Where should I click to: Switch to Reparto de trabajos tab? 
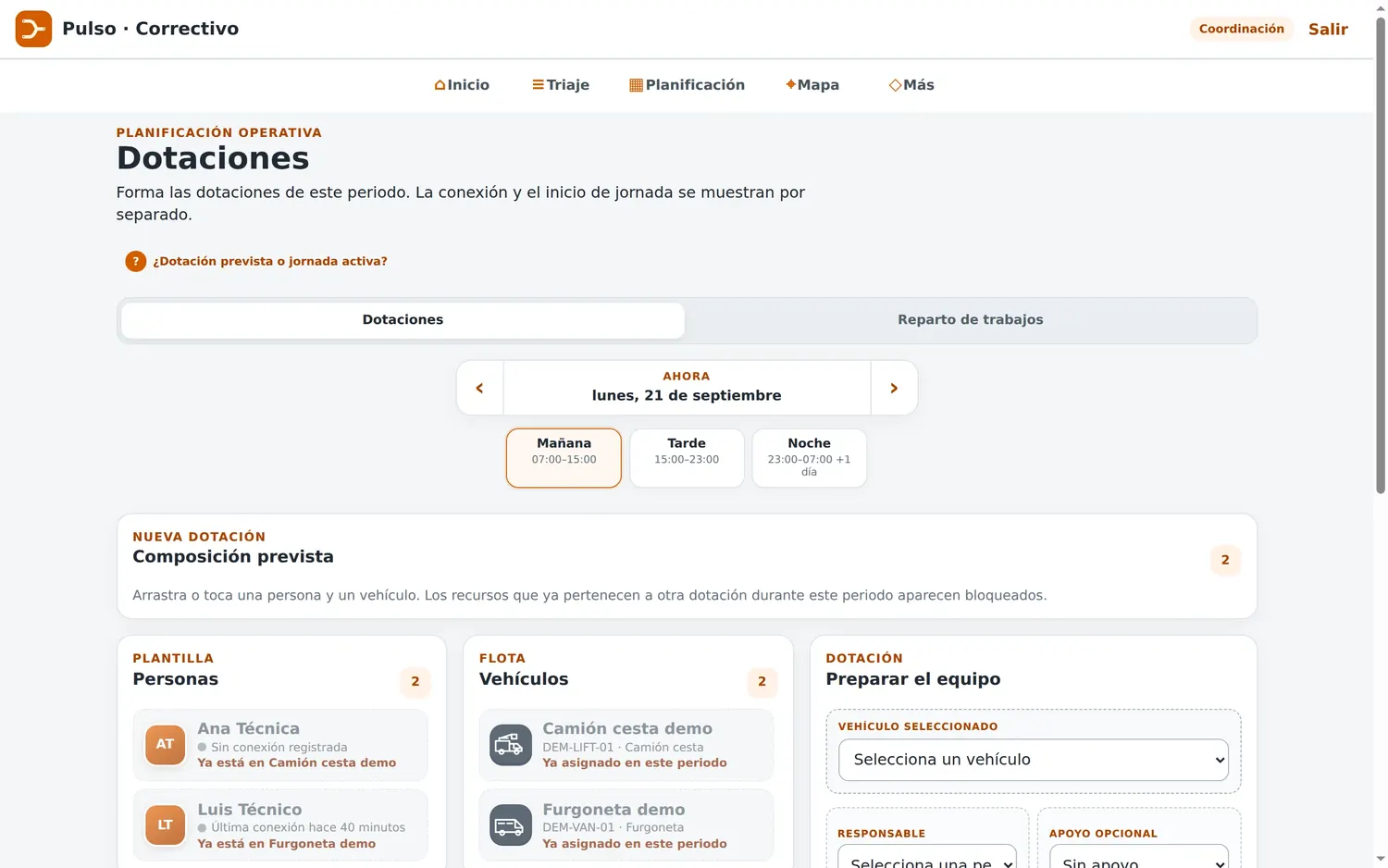(x=970, y=320)
